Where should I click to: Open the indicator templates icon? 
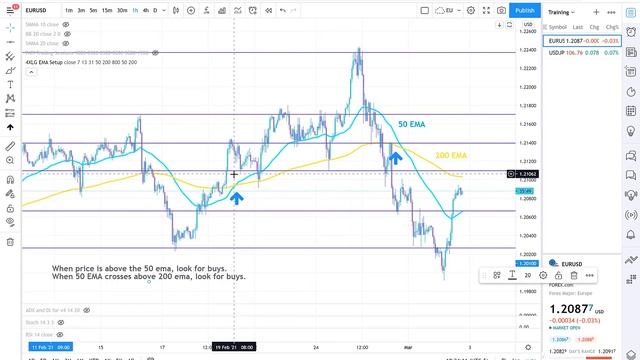(x=238, y=11)
